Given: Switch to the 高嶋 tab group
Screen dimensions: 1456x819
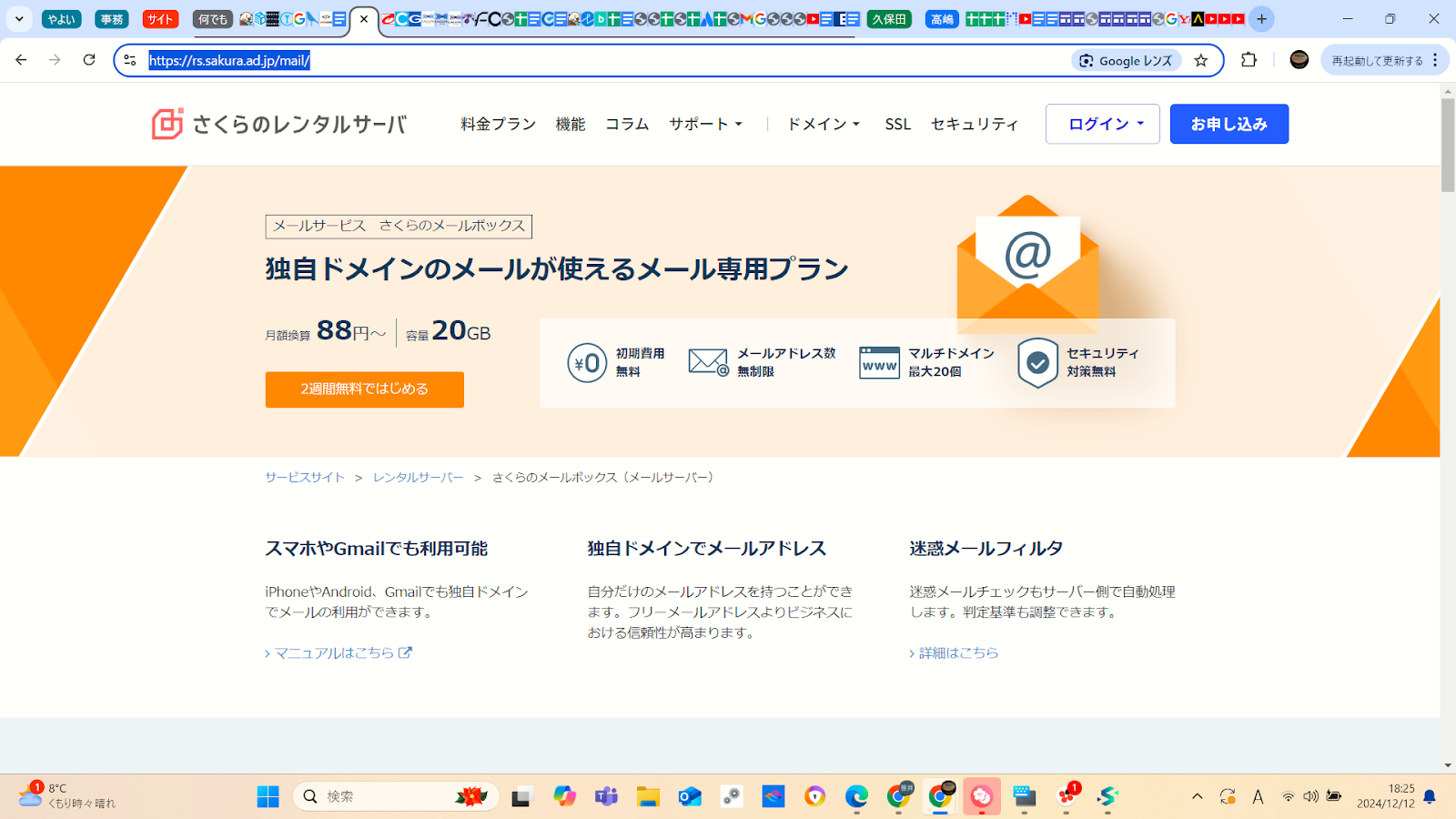Looking at the screenshot, I should [x=942, y=19].
